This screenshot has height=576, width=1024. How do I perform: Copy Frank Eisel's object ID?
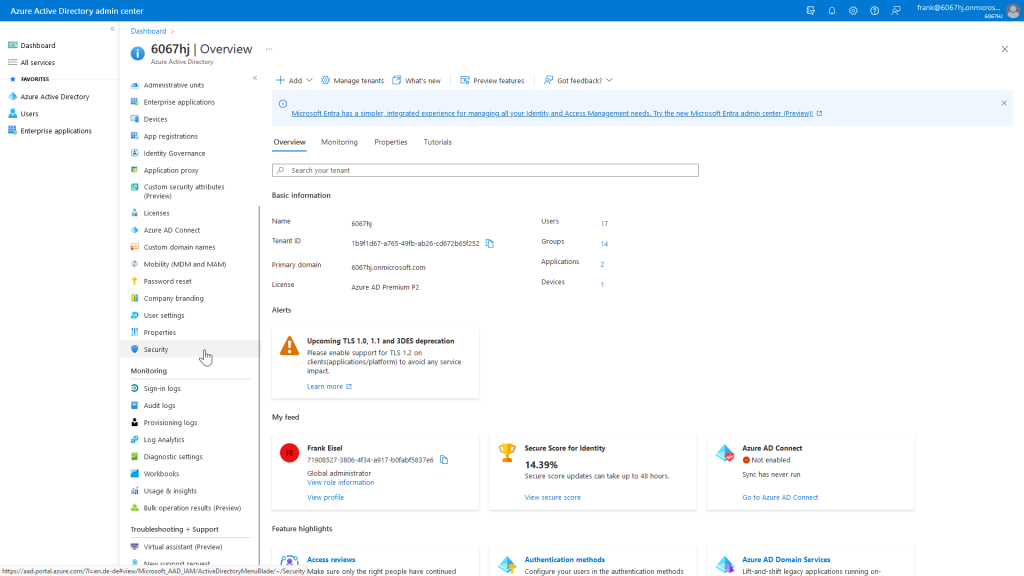(444, 460)
